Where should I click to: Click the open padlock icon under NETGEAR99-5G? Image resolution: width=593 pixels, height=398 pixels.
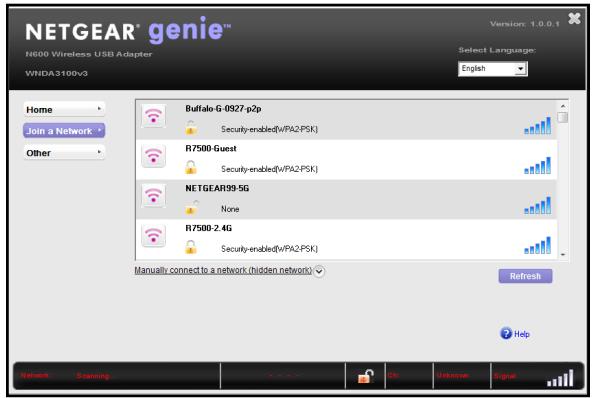(191, 207)
